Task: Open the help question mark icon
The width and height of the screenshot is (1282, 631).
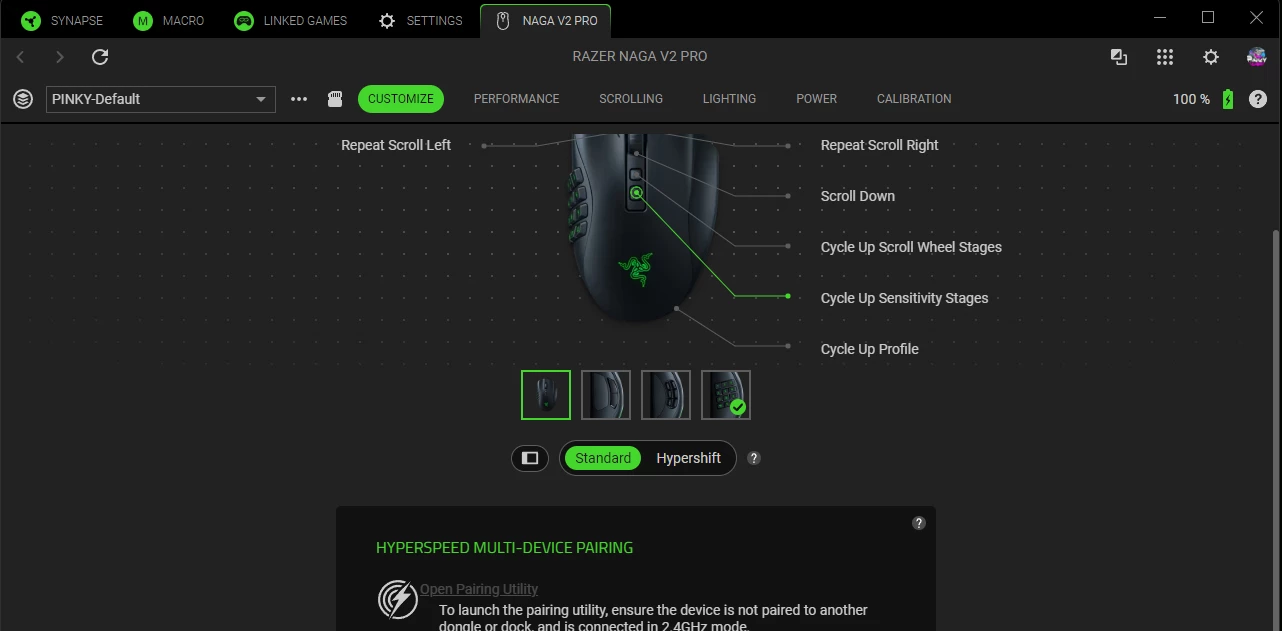Action: click(1258, 99)
